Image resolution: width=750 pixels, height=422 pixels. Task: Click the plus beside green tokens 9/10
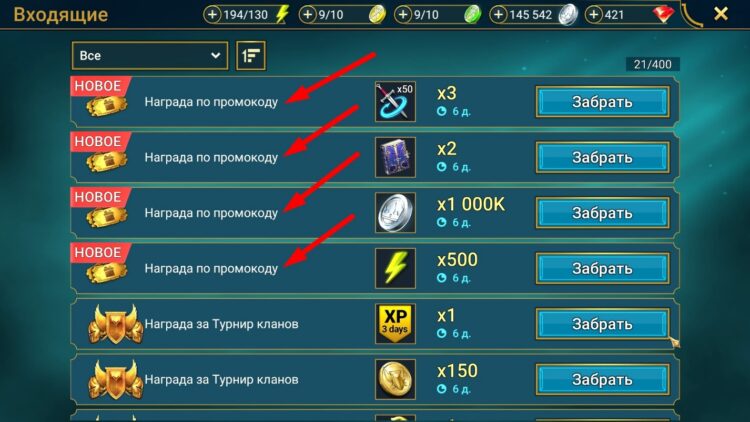[x=403, y=15]
